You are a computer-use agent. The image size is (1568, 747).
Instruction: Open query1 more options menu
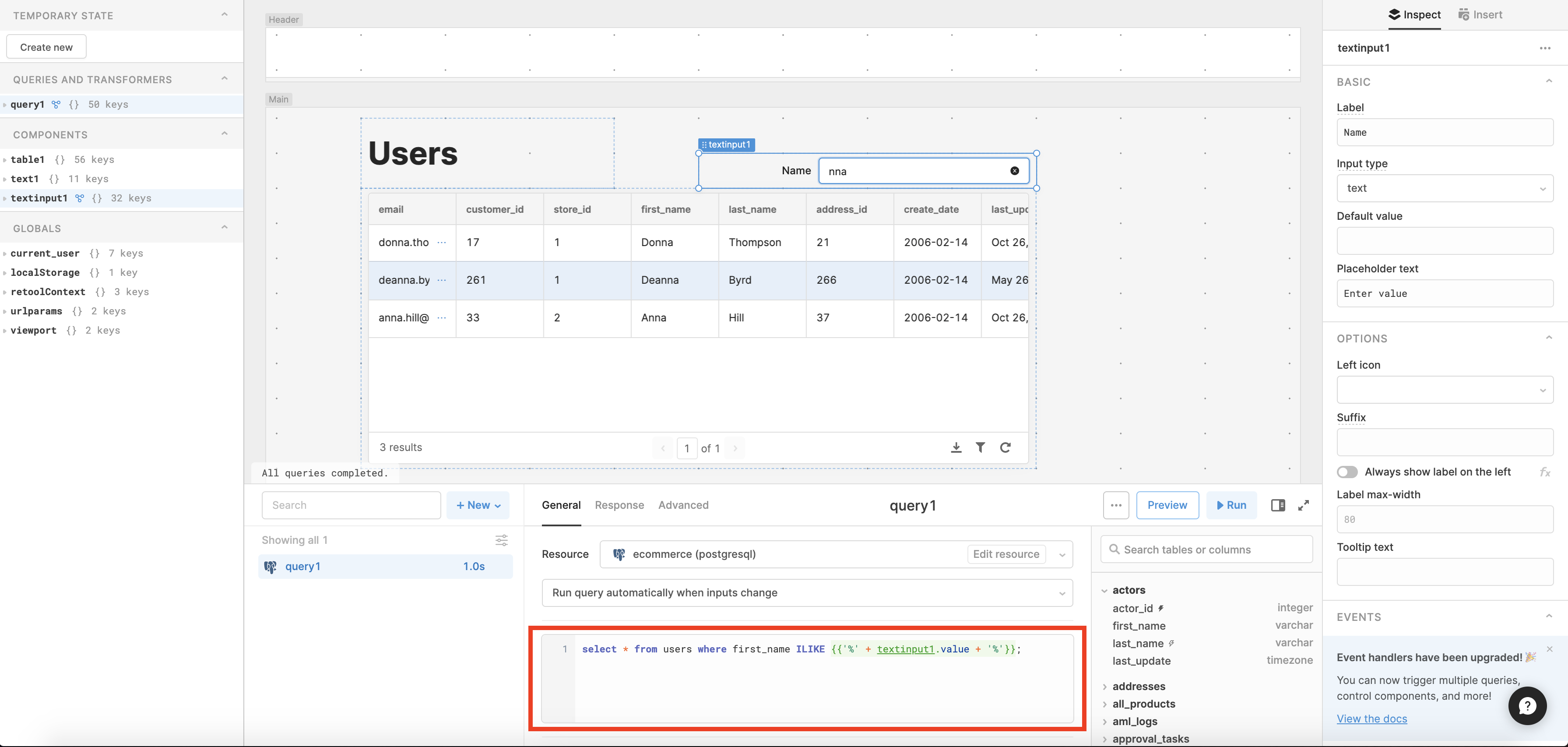tap(1116, 505)
